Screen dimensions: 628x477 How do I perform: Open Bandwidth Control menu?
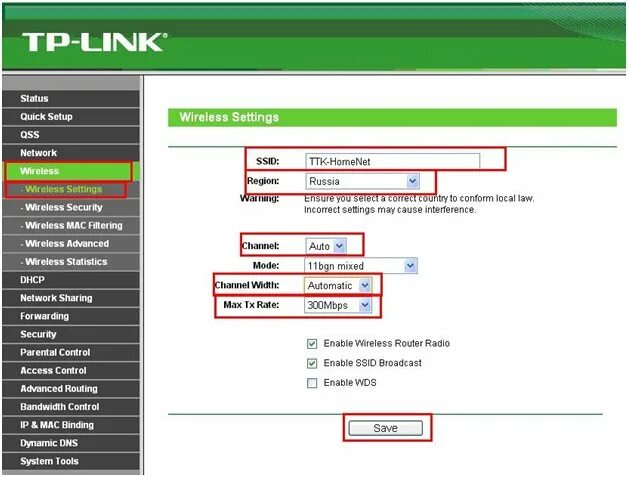pos(71,407)
